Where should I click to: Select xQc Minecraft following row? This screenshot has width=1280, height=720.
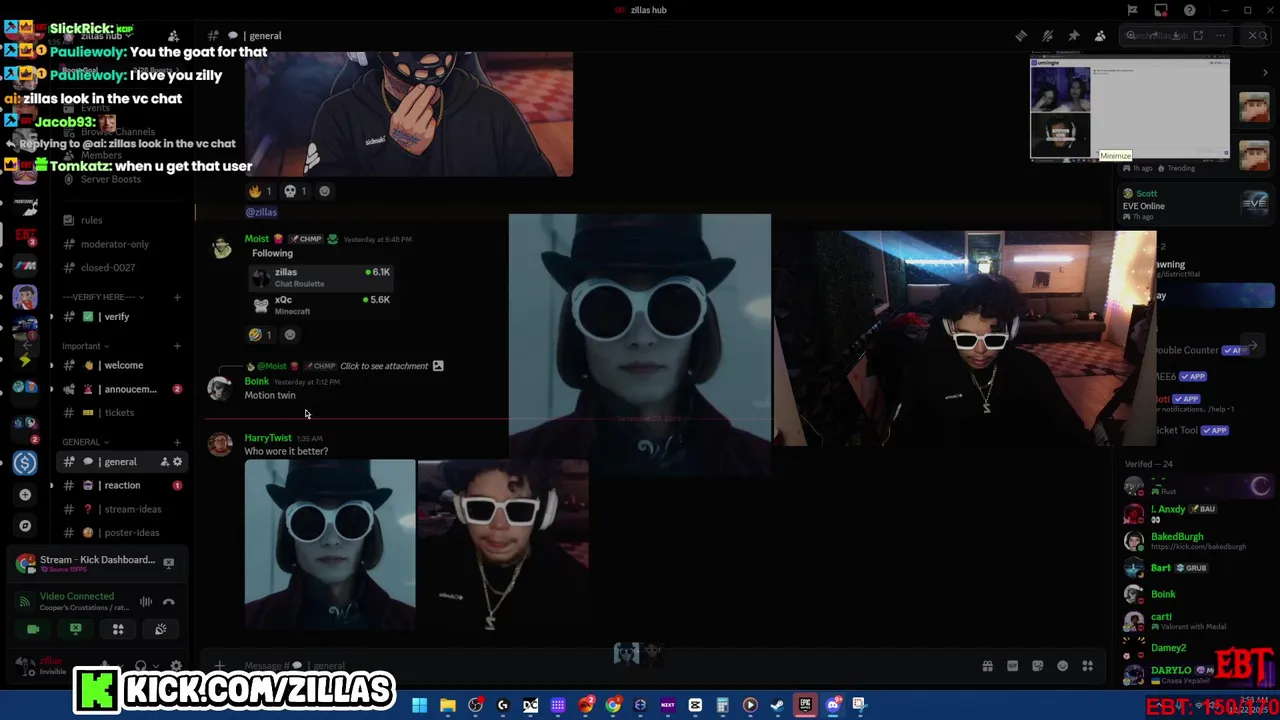320,305
